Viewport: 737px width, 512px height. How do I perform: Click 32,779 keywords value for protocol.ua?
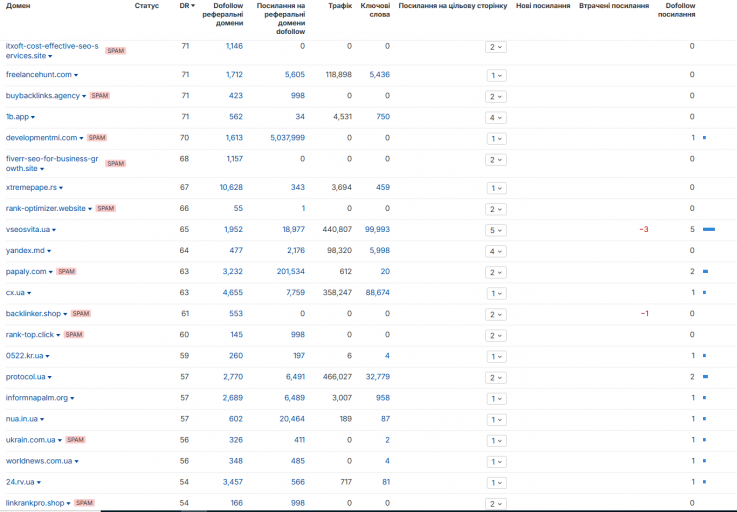(377, 377)
